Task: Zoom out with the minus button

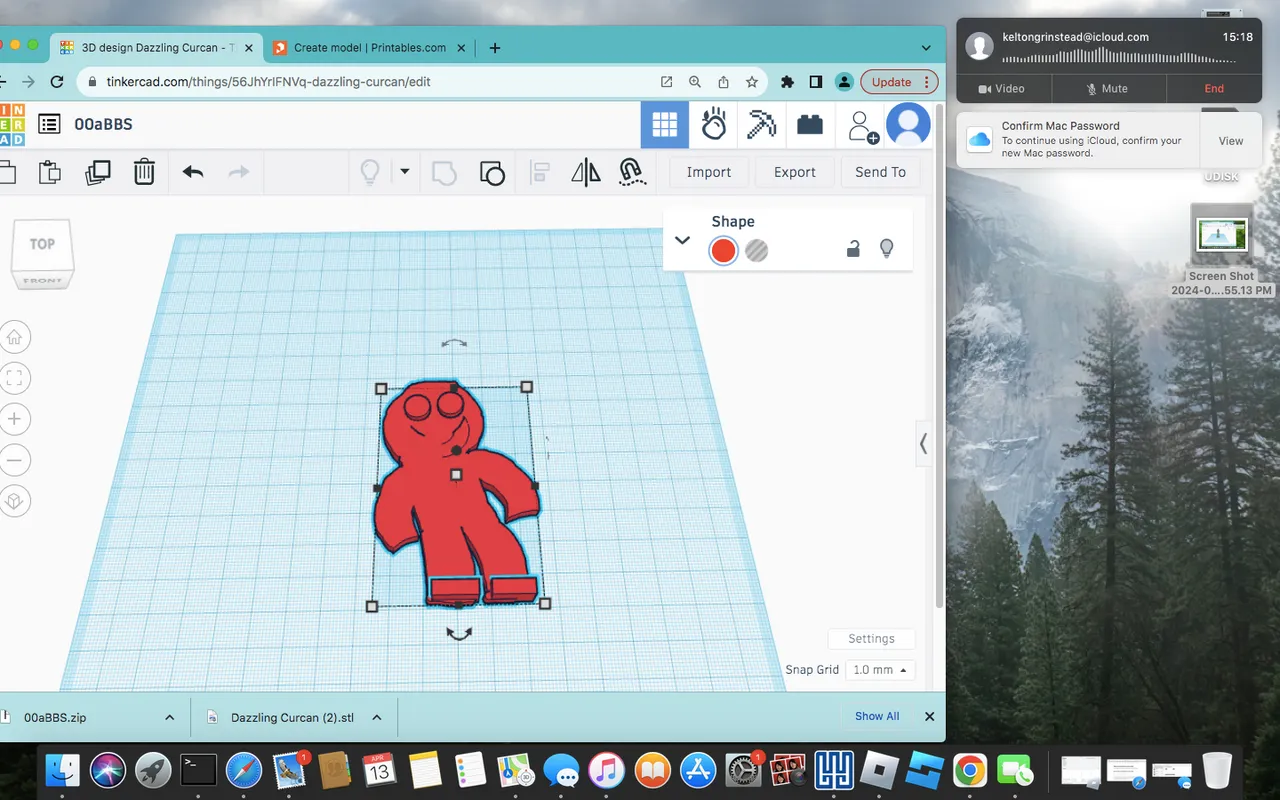Action: pyautogui.click(x=14, y=460)
